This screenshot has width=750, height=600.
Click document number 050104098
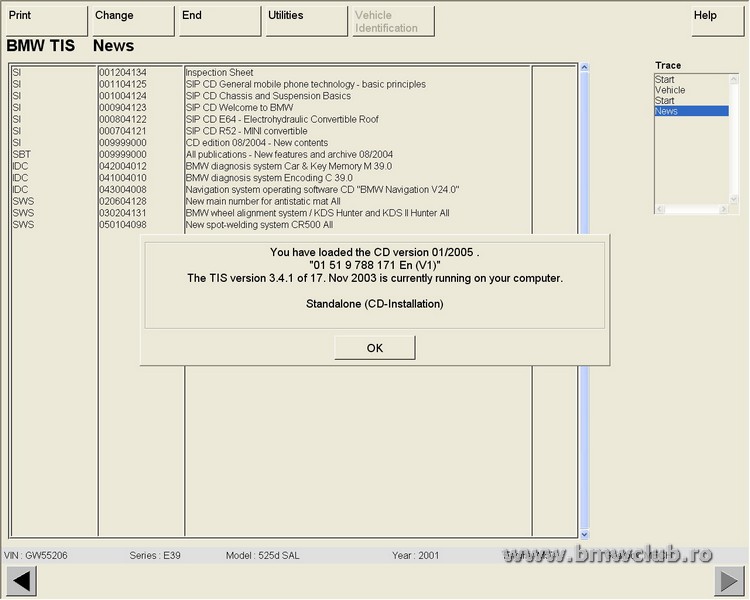tap(123, 225)
